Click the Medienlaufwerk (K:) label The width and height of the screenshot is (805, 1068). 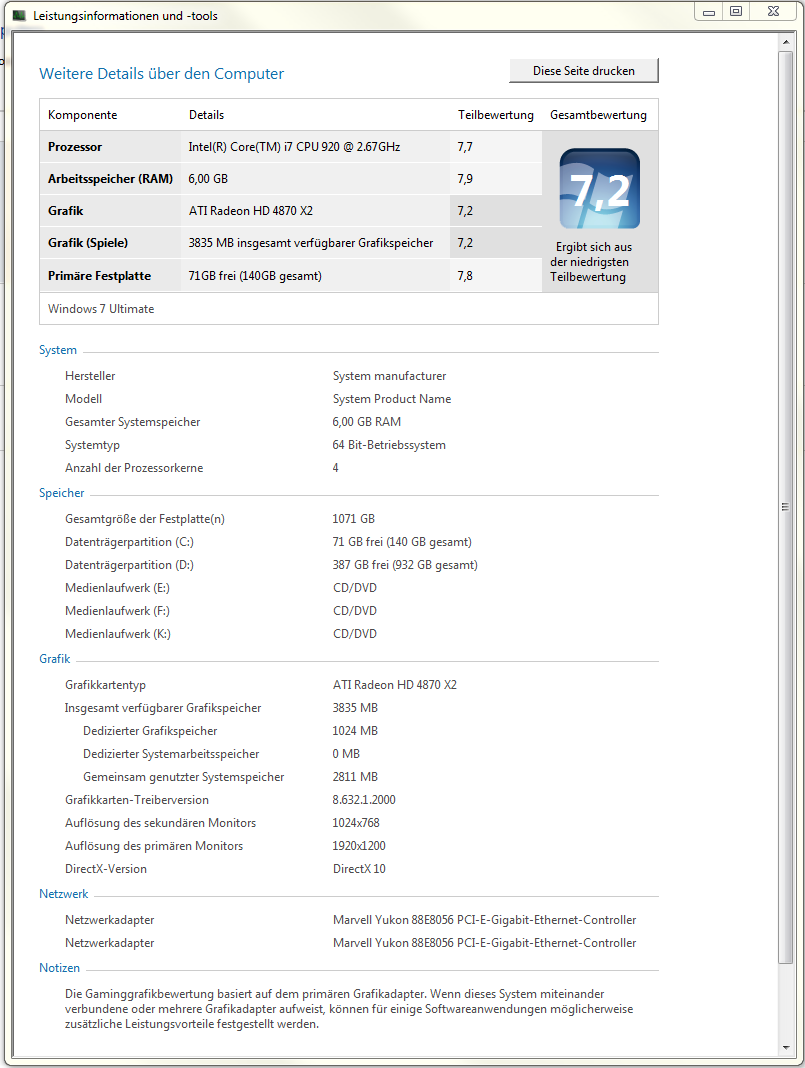click(x=118, y=634)
